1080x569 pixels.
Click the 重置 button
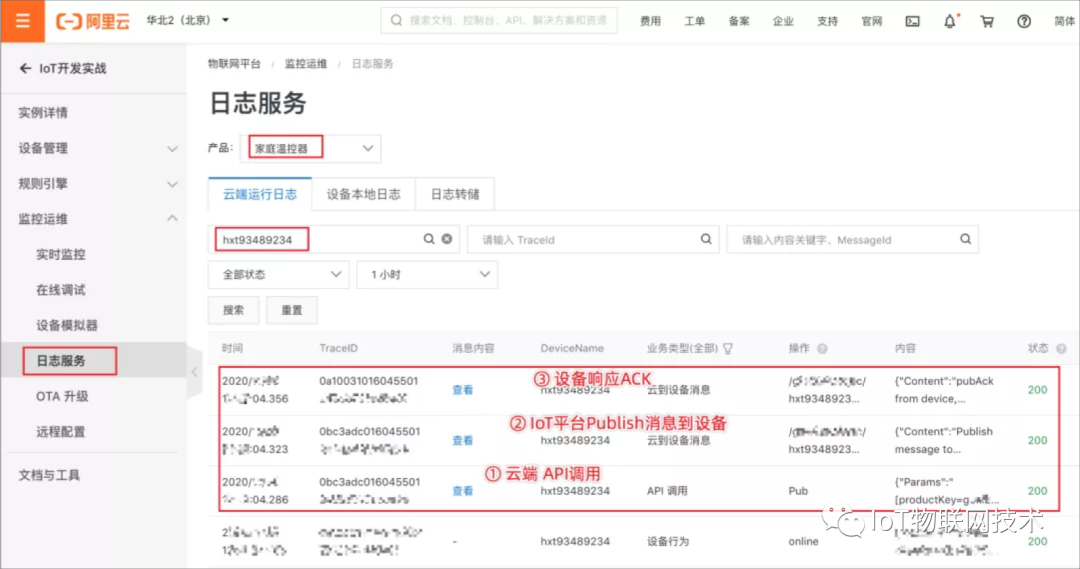point(292,310)
